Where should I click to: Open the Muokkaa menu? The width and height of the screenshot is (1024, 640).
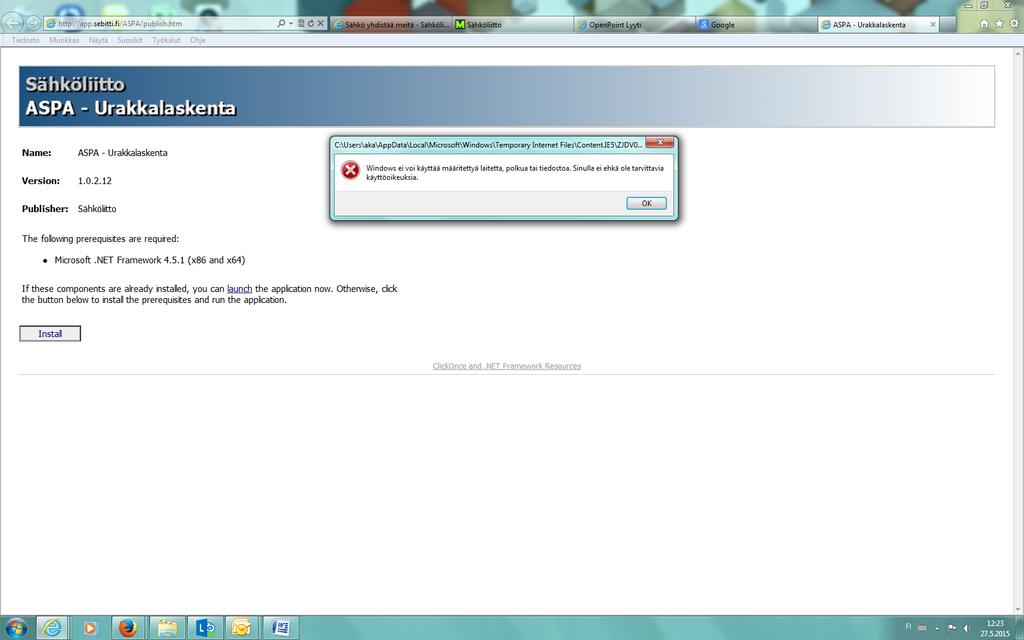(64, 40)
